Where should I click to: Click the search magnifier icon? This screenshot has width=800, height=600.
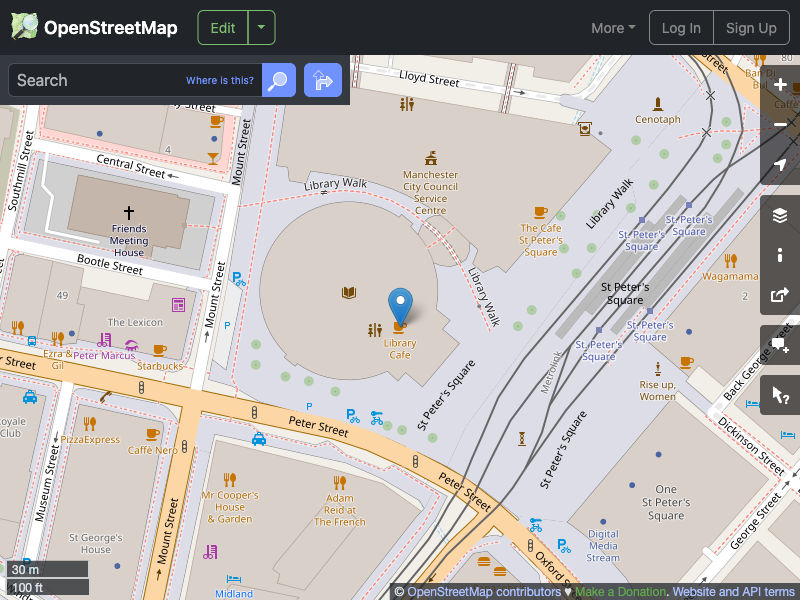coord(278,80)
